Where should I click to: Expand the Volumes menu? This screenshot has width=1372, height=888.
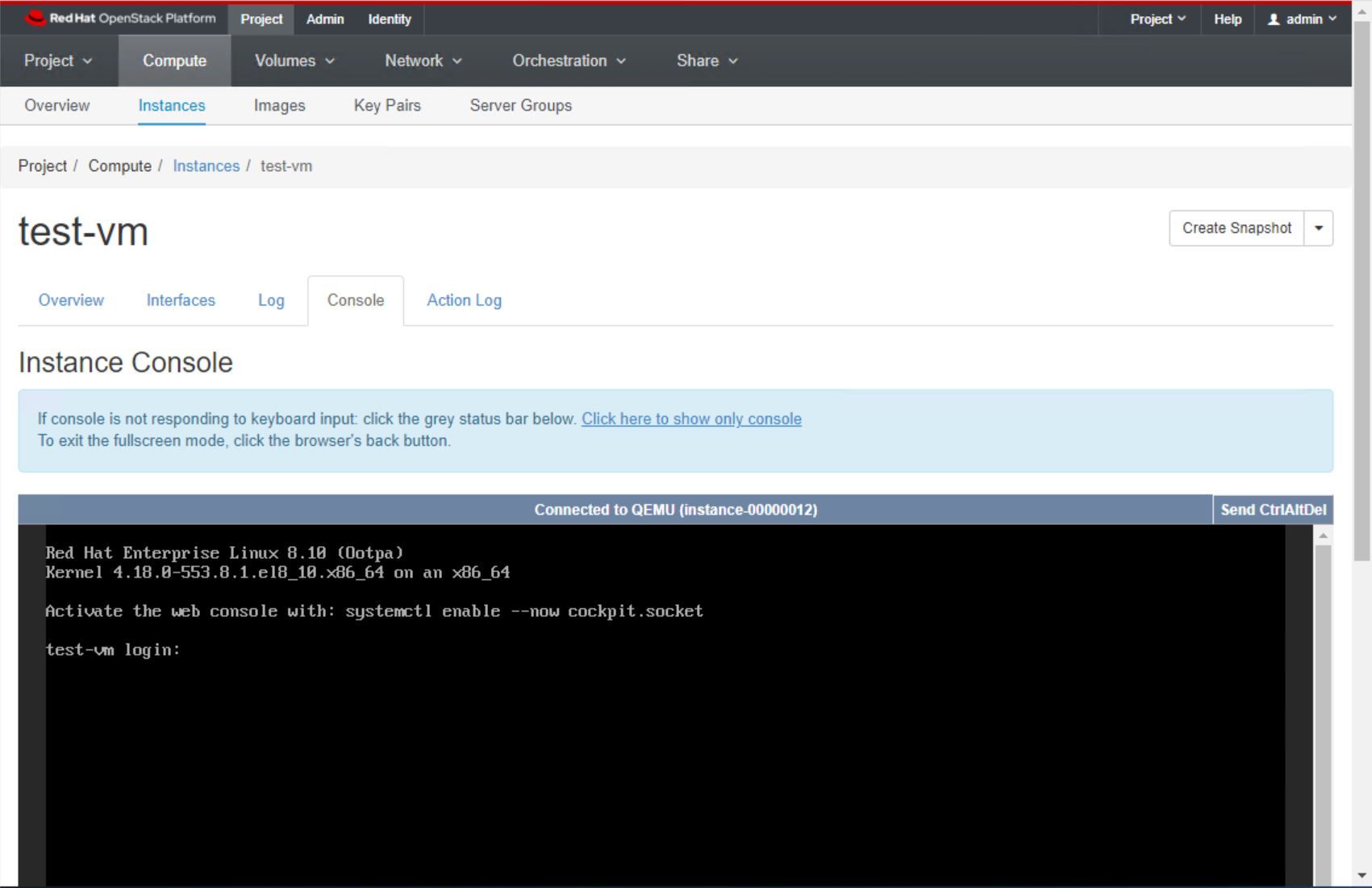point(294,60)
